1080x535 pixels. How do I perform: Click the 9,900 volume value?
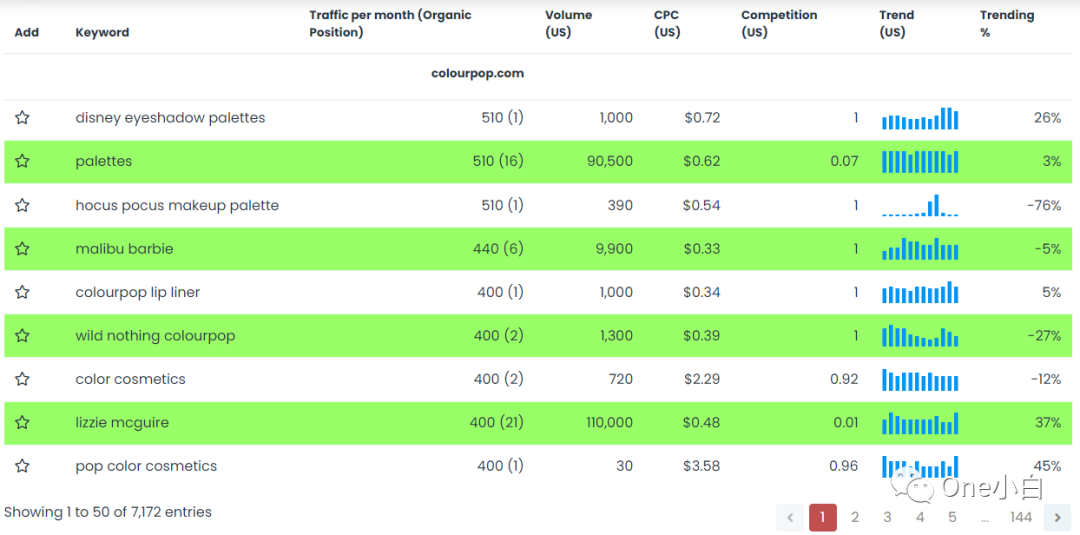pyautogui.click(x=614, y=249)
